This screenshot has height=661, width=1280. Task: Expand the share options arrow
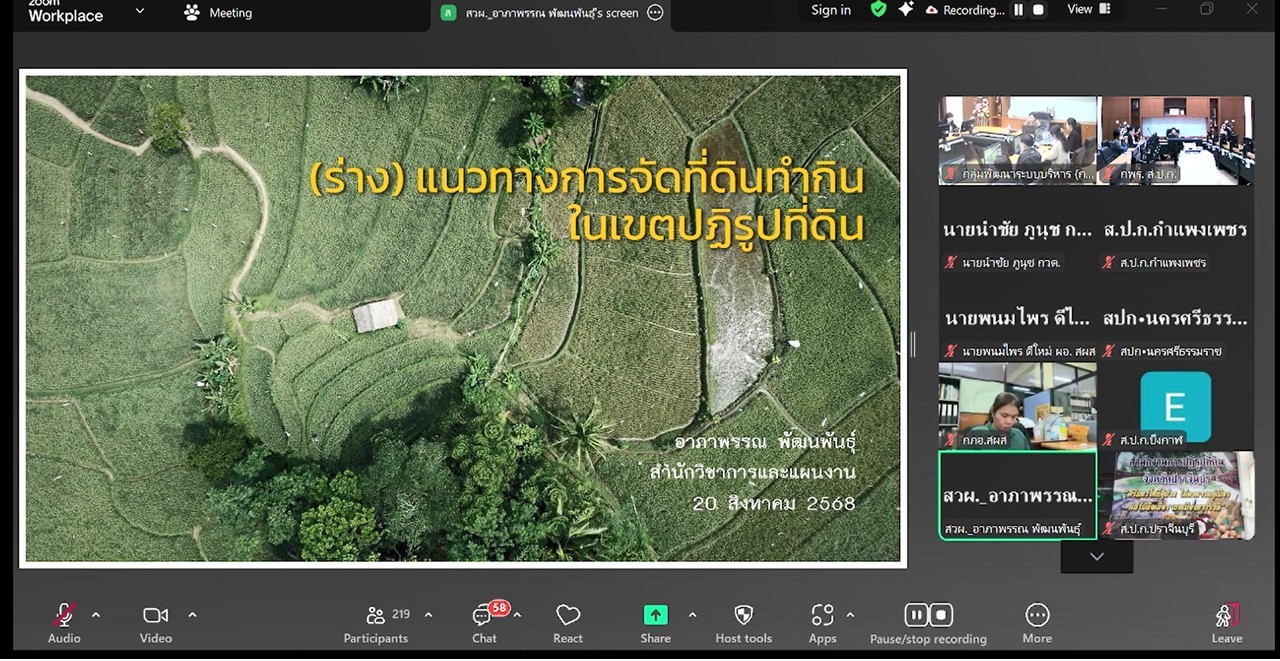pyautogui.click(x=692, y=615)
